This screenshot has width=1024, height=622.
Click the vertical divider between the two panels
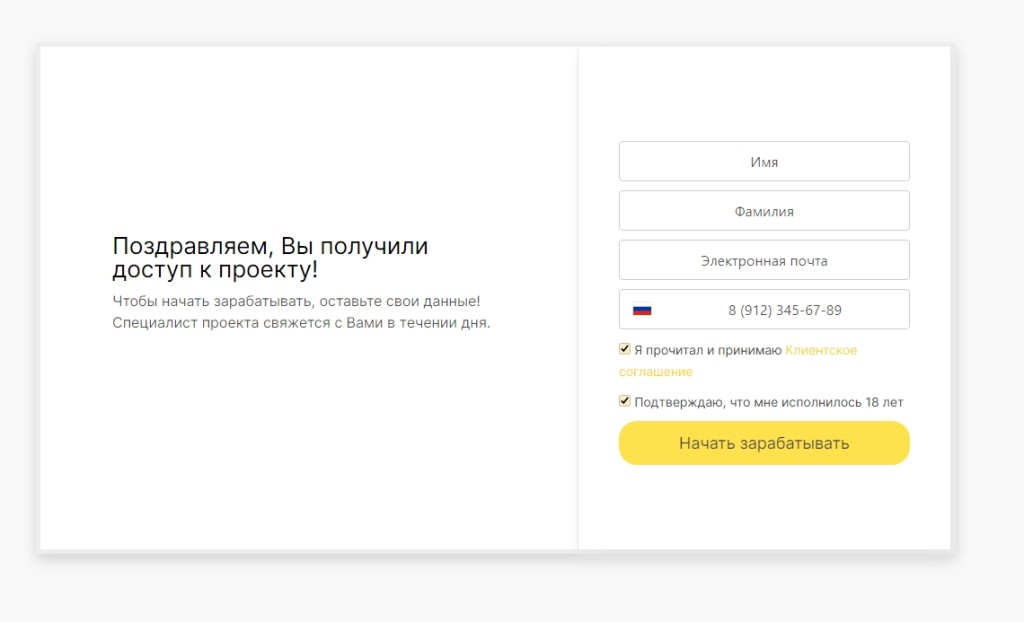point(578,298)
